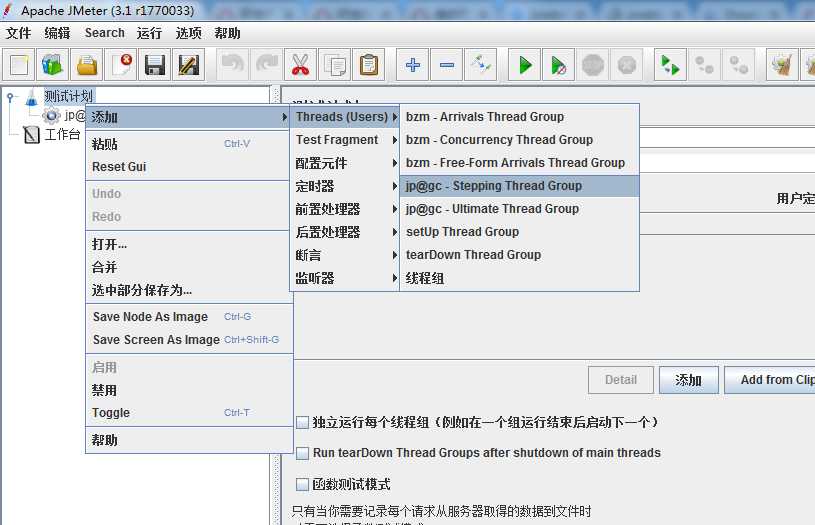
Task: Click Save Node As Image
Action: [x=188, y=317]
